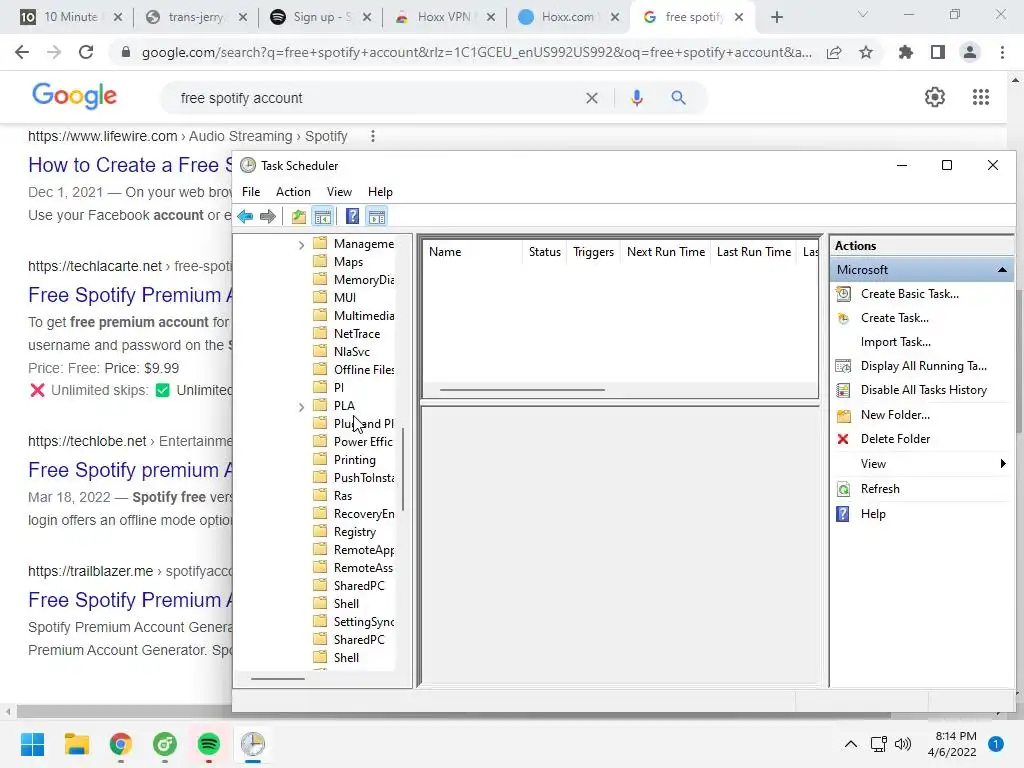The width and height of the screenshot is (1024, 768).
Task: Open Chrome side panel icon
Action: coord(938,52)
